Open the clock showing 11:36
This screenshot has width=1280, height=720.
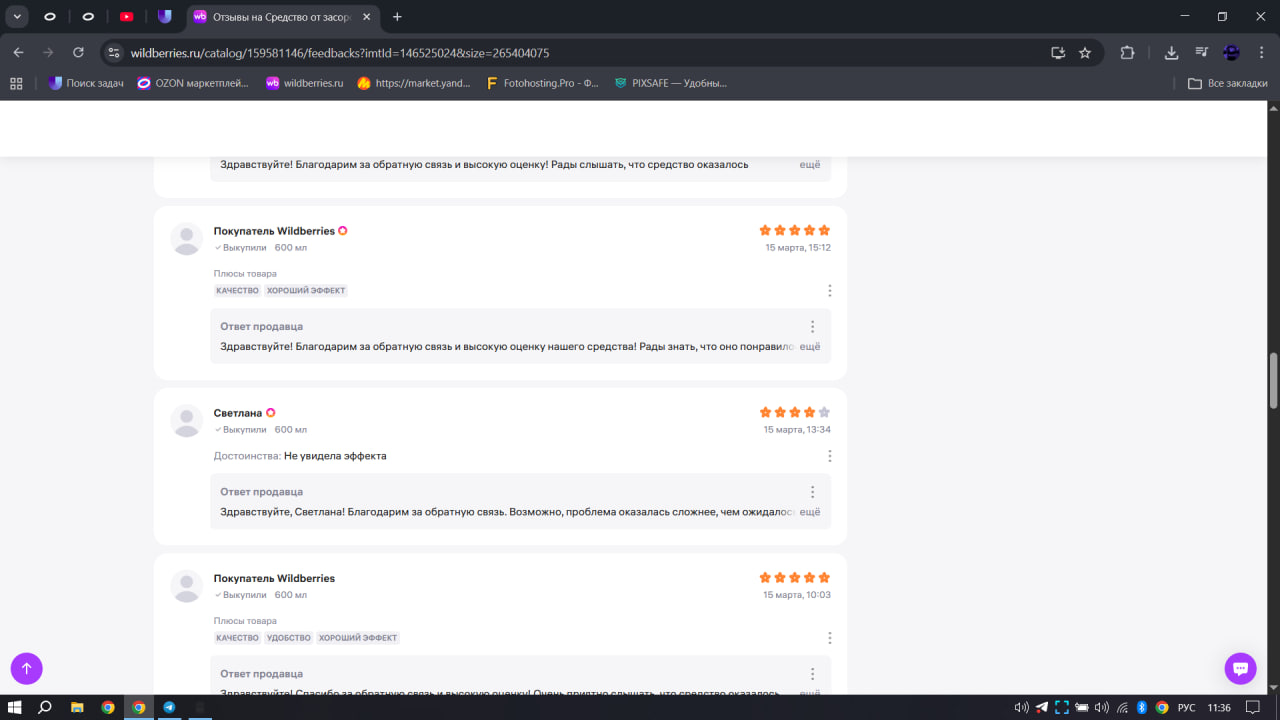pos(1219,707)
